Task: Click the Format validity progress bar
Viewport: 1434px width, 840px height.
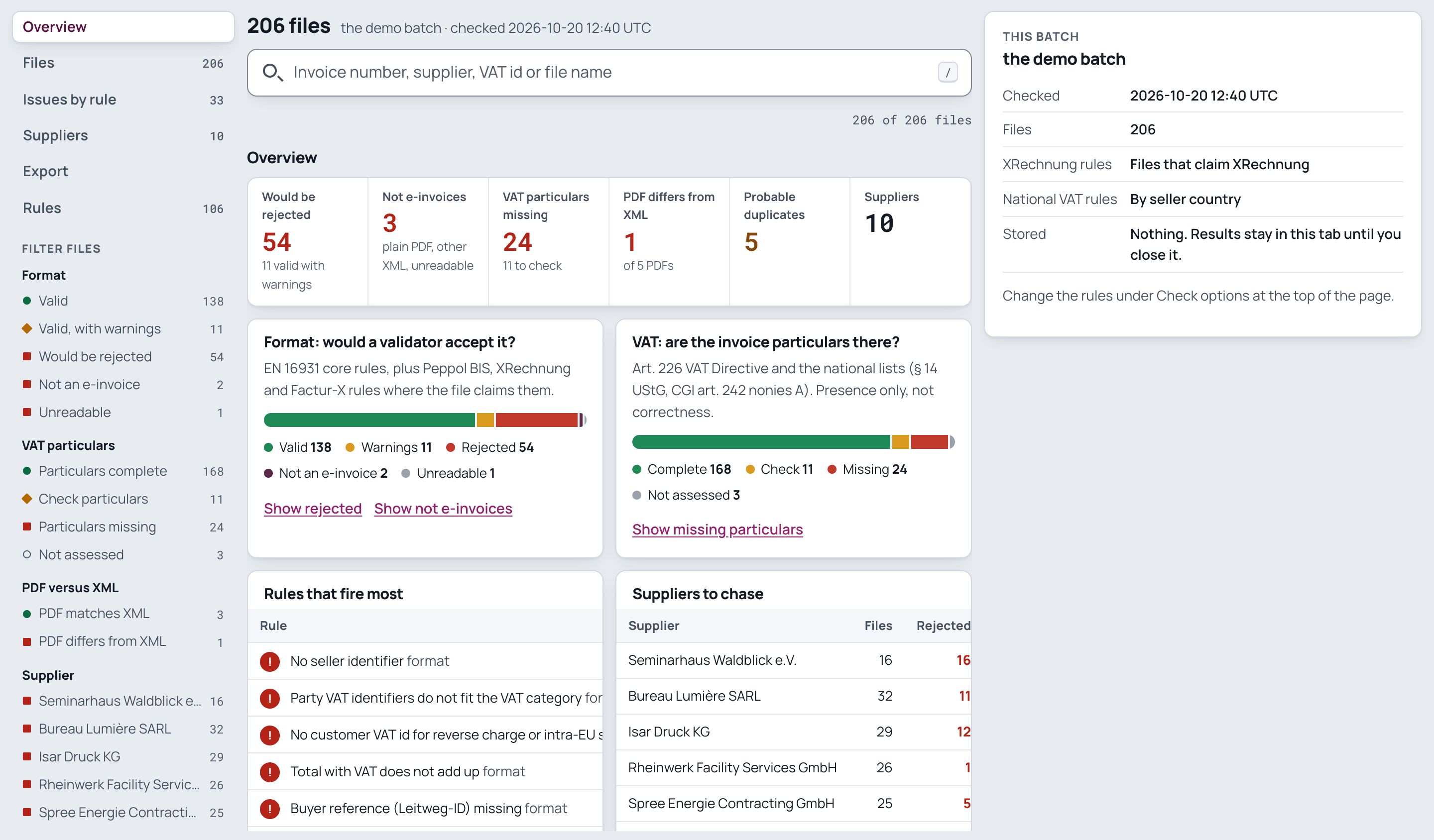Action: coord(425,420)
